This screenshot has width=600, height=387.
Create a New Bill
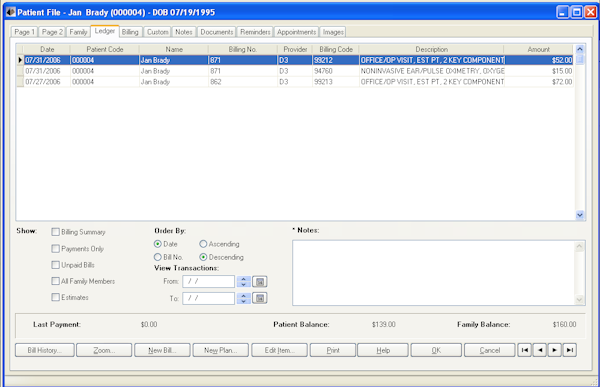pyautogui.click(x=162, y=350)
